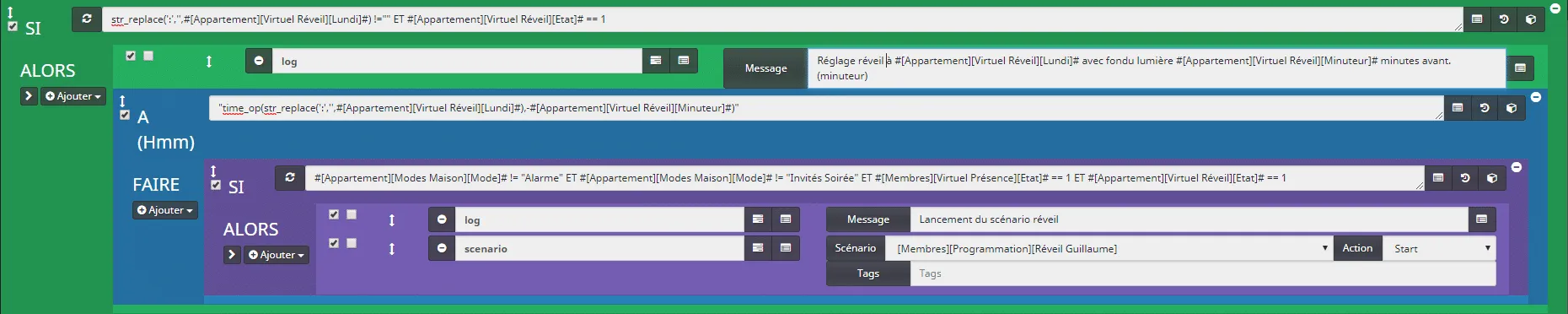
Task: Open command picker for the purple SI condition
Action: 1438,177
